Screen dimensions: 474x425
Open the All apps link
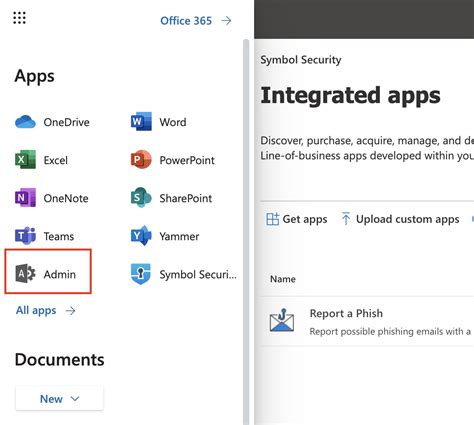pyautogui.click(x=36, y=310)
